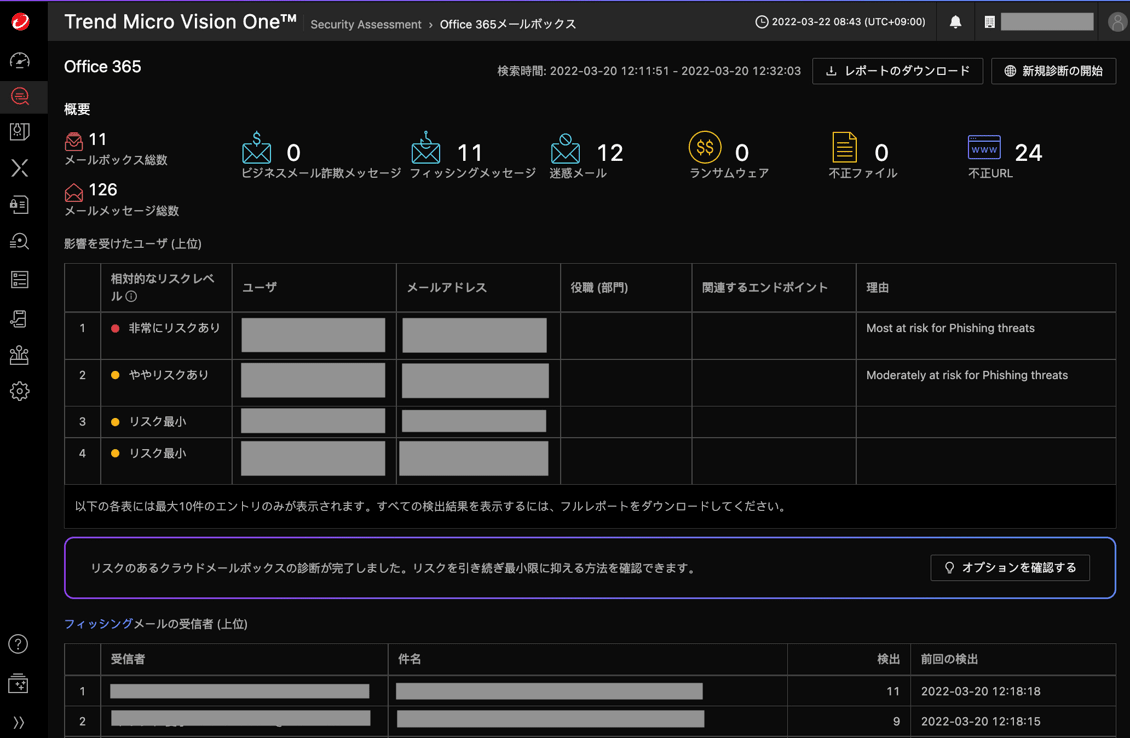The height and width of the screenshot is (738, 1130).
Task: Open the user account avatar icon
Action: click(x=1117, y=22)
